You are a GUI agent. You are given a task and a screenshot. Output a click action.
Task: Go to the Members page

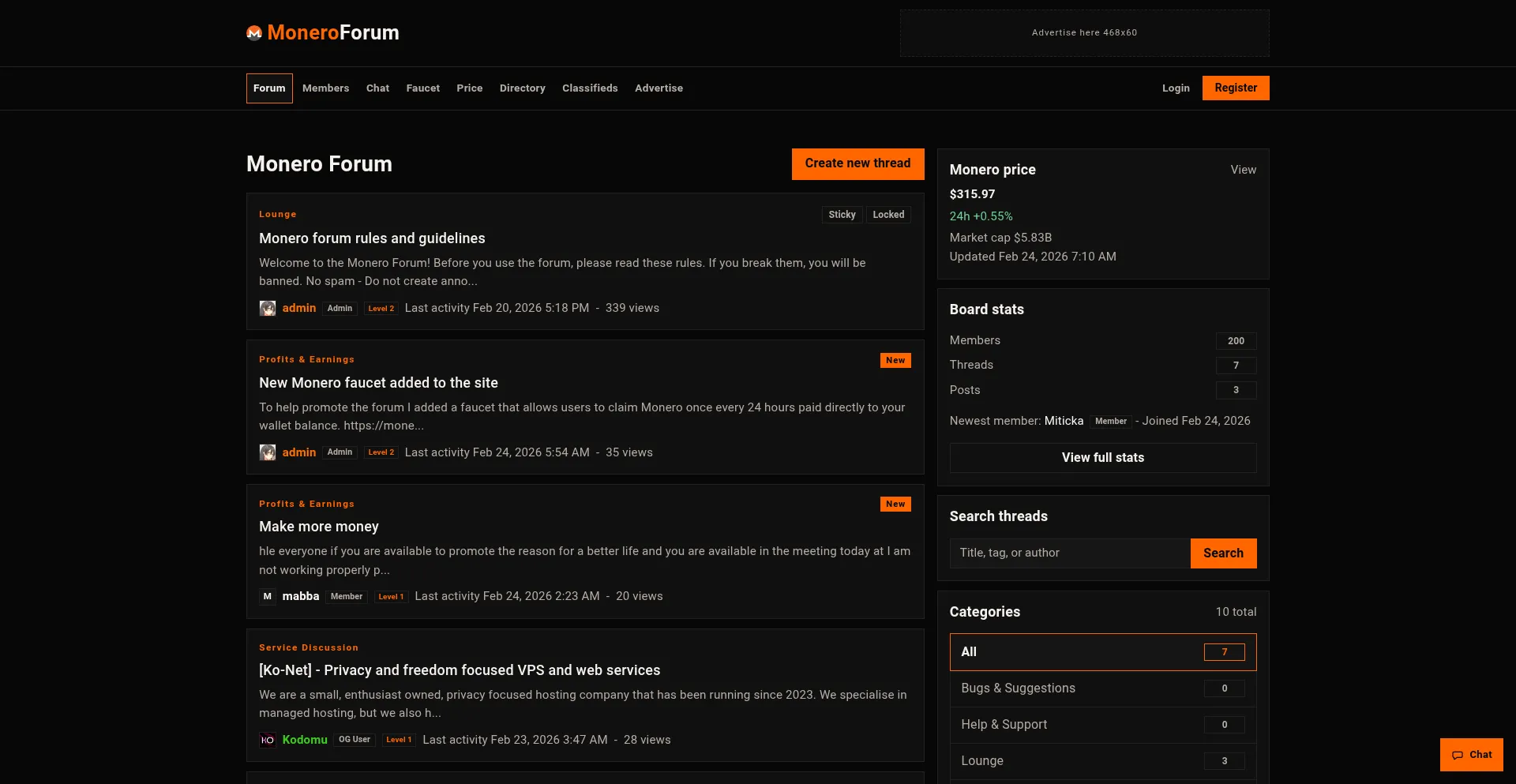(325, 88)
